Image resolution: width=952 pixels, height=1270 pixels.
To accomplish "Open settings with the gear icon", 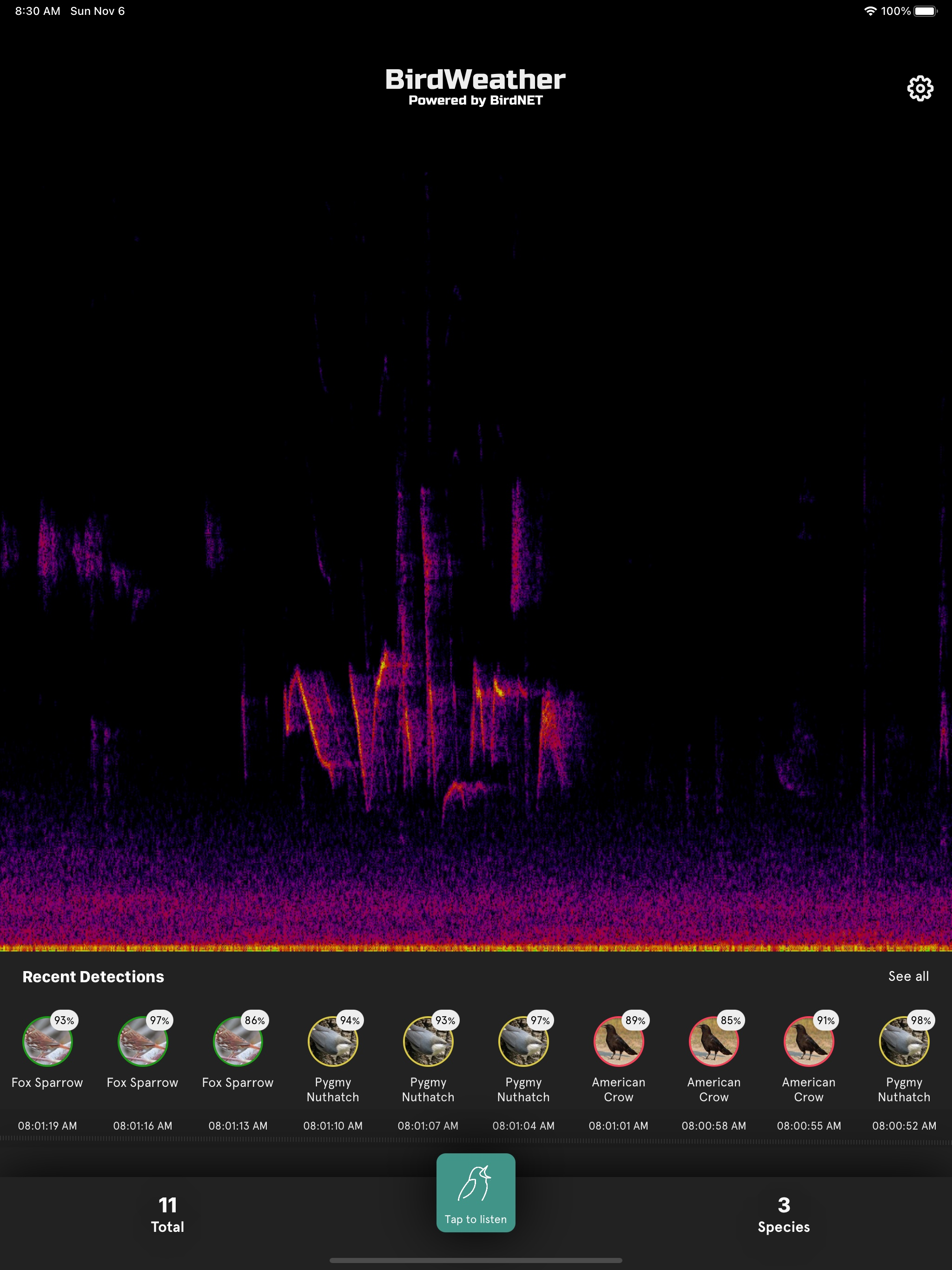I will pyautogui.click(x=920, y=88).
